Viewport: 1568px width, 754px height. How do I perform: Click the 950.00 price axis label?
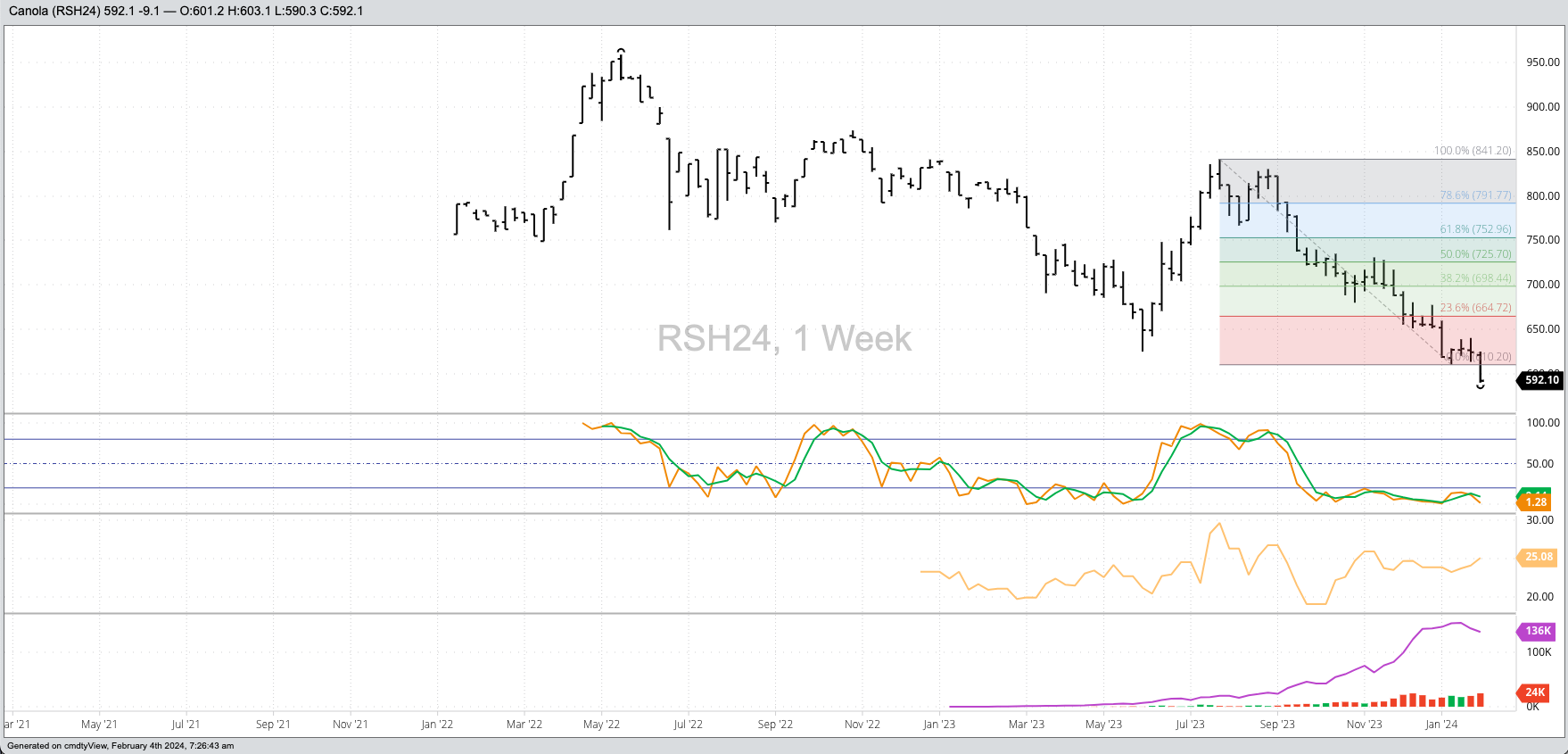tap(1542, 62)
